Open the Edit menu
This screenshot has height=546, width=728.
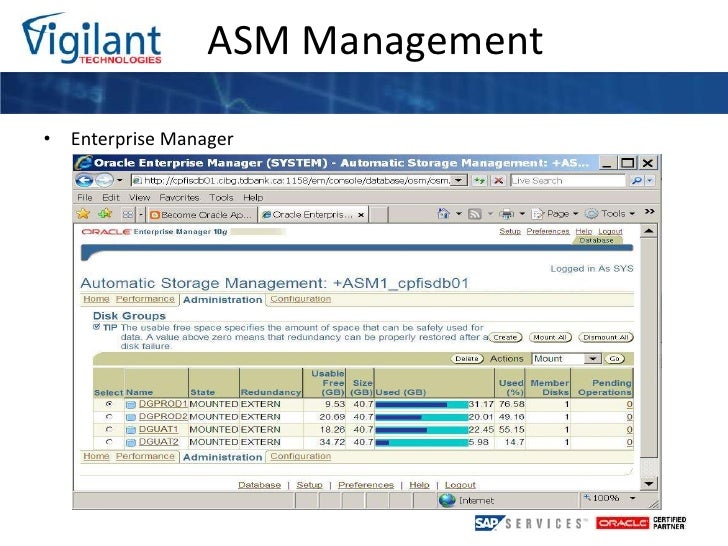[x=110, y=198]
